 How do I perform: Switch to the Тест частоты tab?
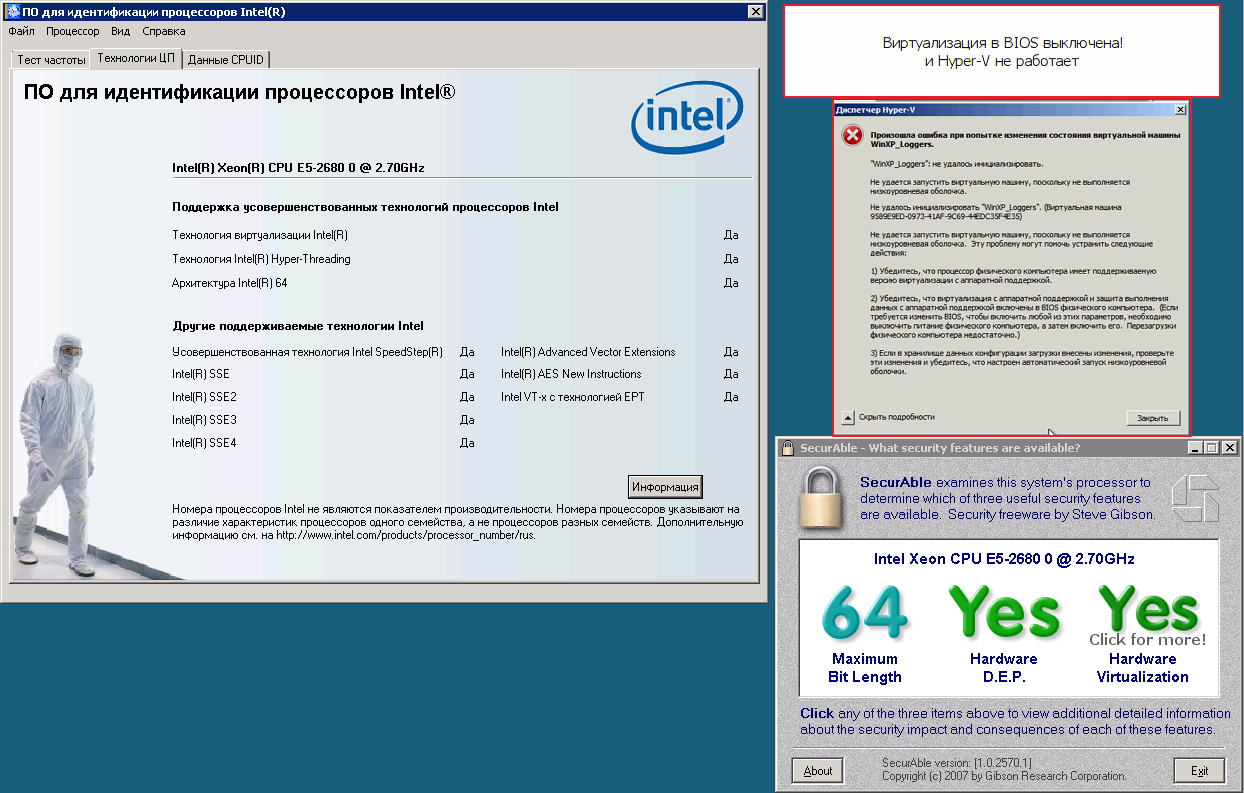coord(51,60)
